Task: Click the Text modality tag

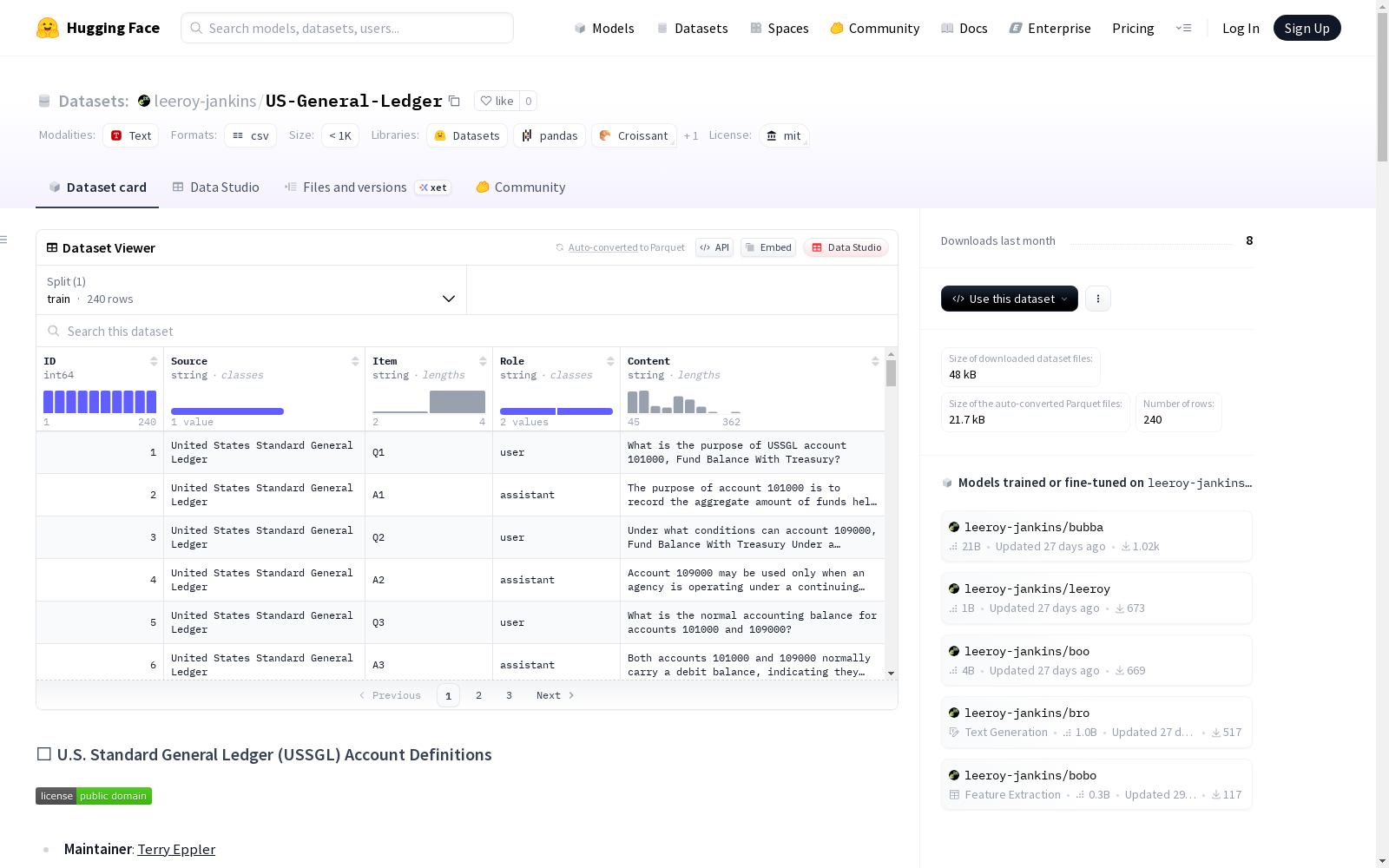Action: (x=131, y=135)
